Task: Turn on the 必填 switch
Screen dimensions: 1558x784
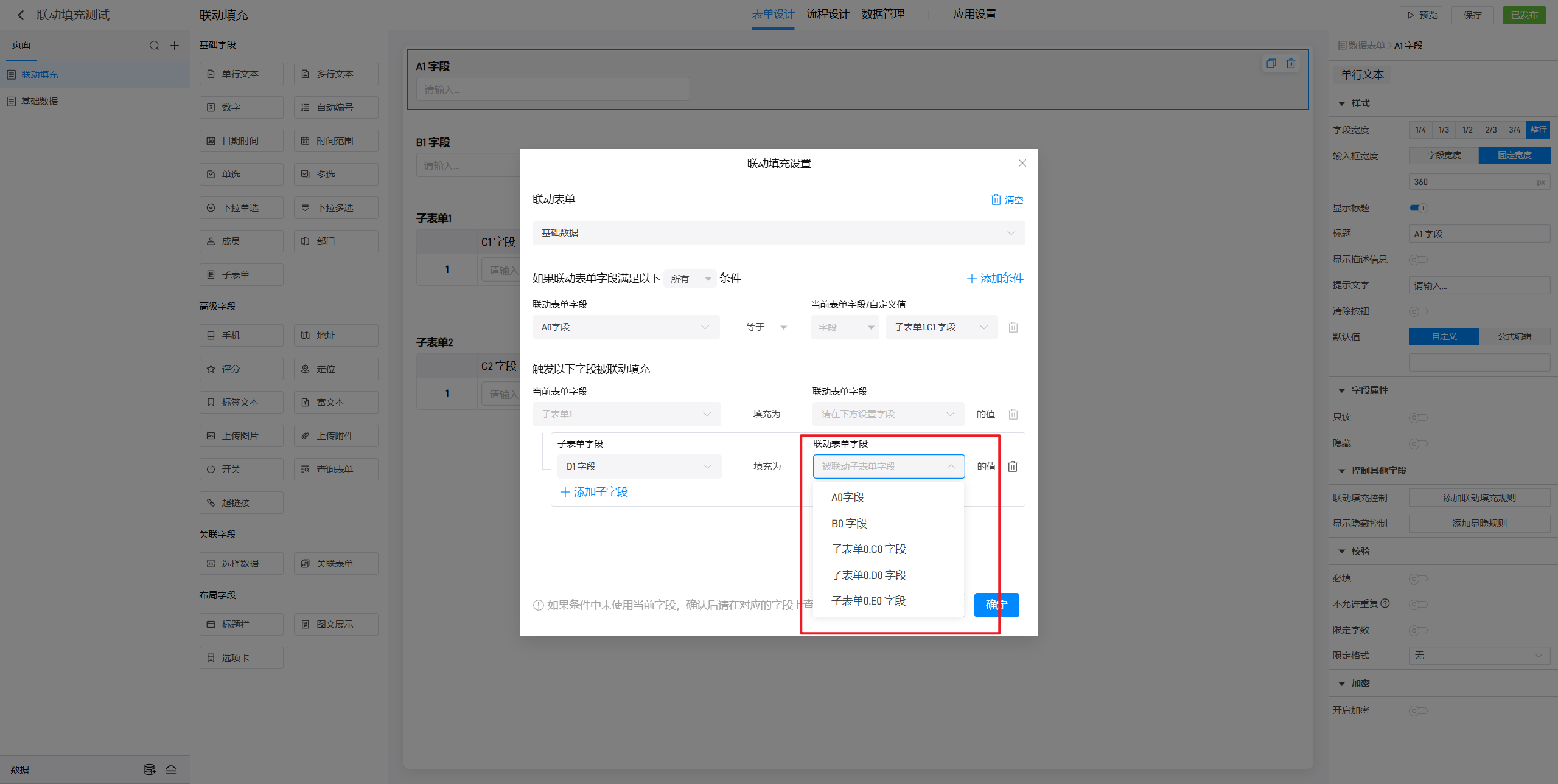Action: 1418,578
